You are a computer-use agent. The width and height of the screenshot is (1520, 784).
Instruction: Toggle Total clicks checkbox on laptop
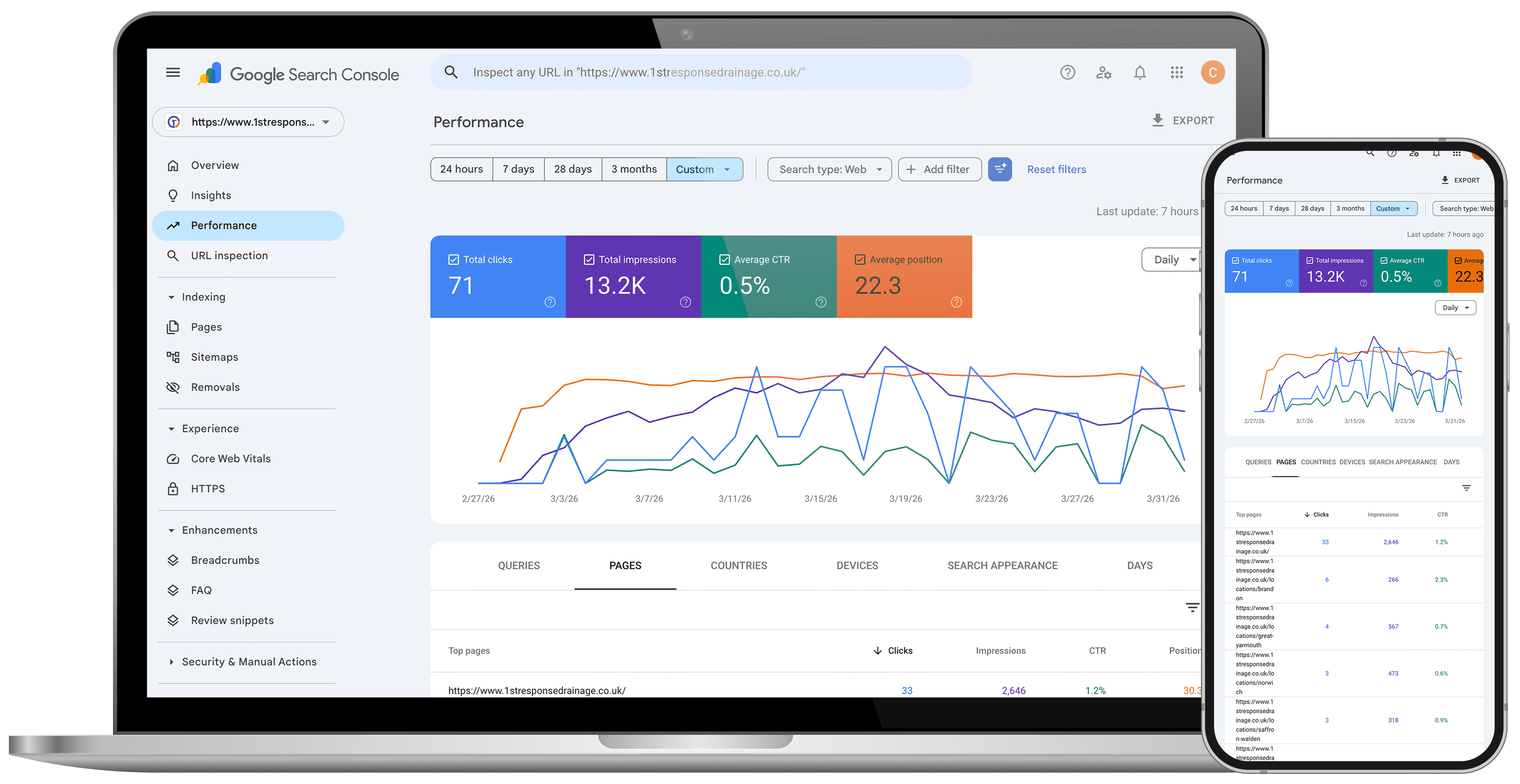click(453, 259)
